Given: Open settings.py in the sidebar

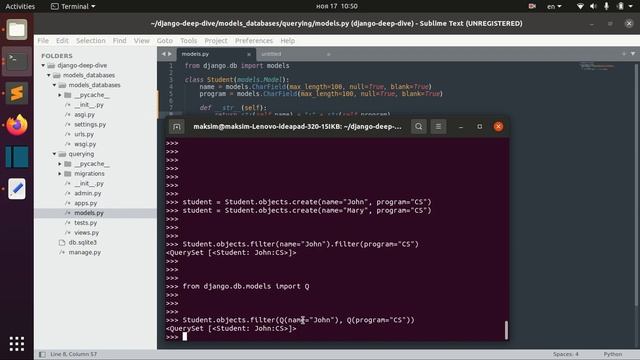Looking at the screenshot, I should point(90,124).
